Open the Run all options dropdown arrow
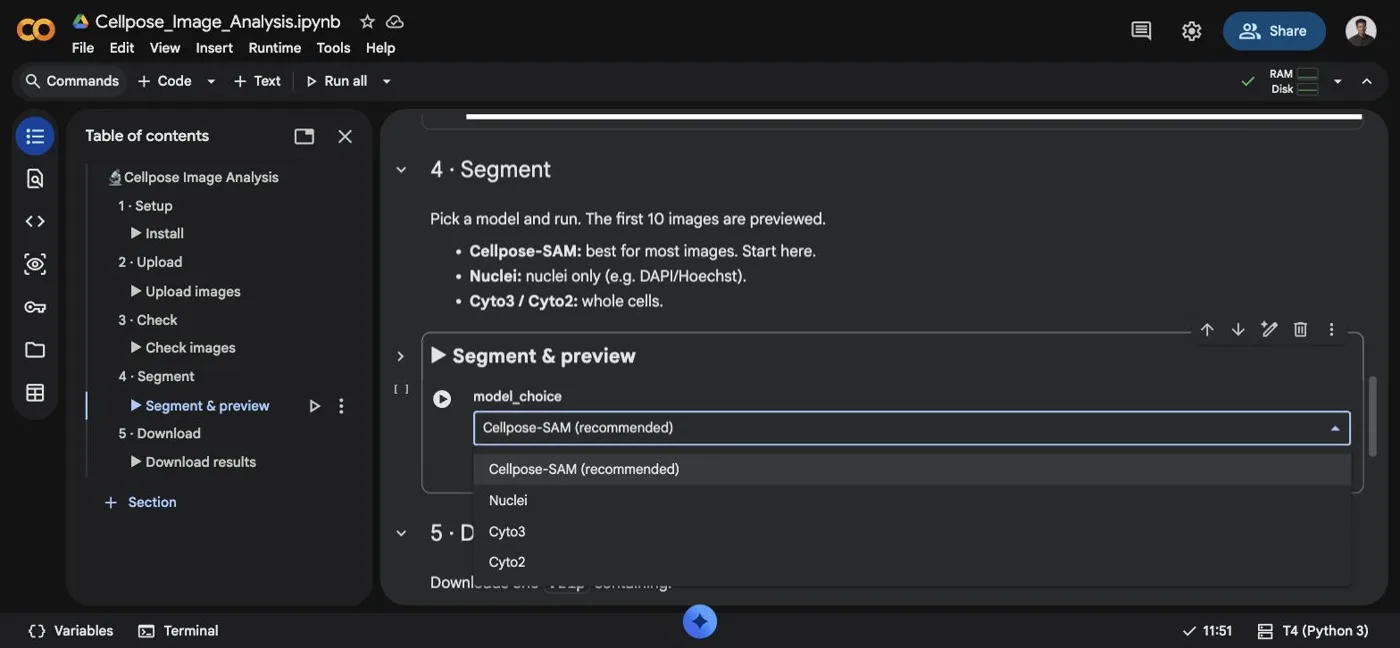Viewport: 1400px width, 648px height. click(x=387, y=81)
